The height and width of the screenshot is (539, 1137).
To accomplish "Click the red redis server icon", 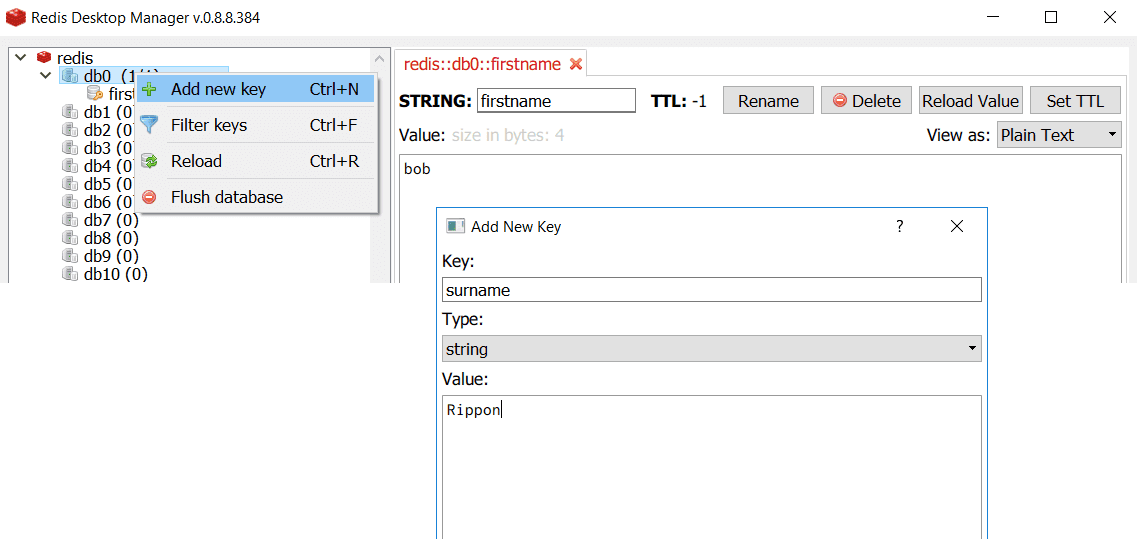I will click(x=44, y=58).
